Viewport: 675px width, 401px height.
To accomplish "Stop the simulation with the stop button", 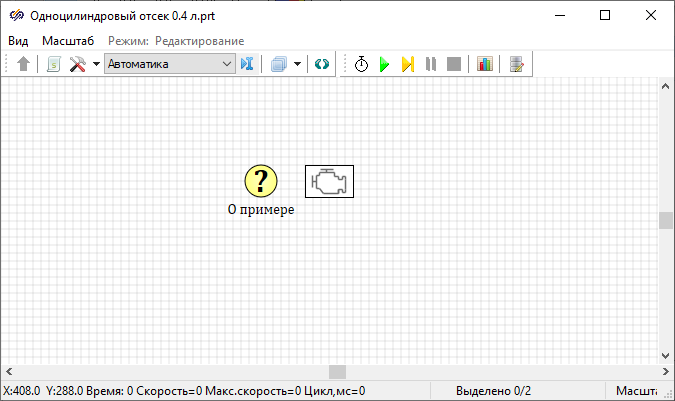I will (x=454, y=64).
